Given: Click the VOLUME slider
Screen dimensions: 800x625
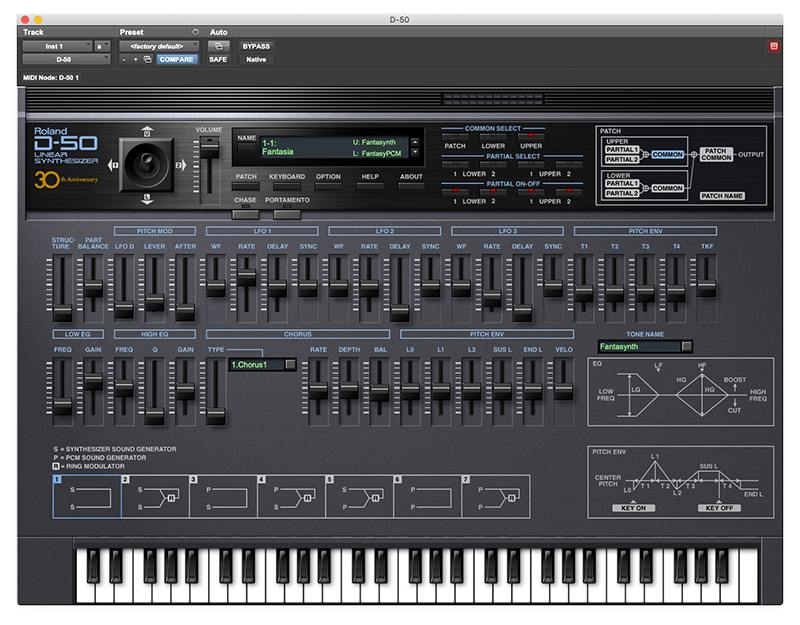Looking at the screenshot, I should pyautogui.click(x=209, y=148).
